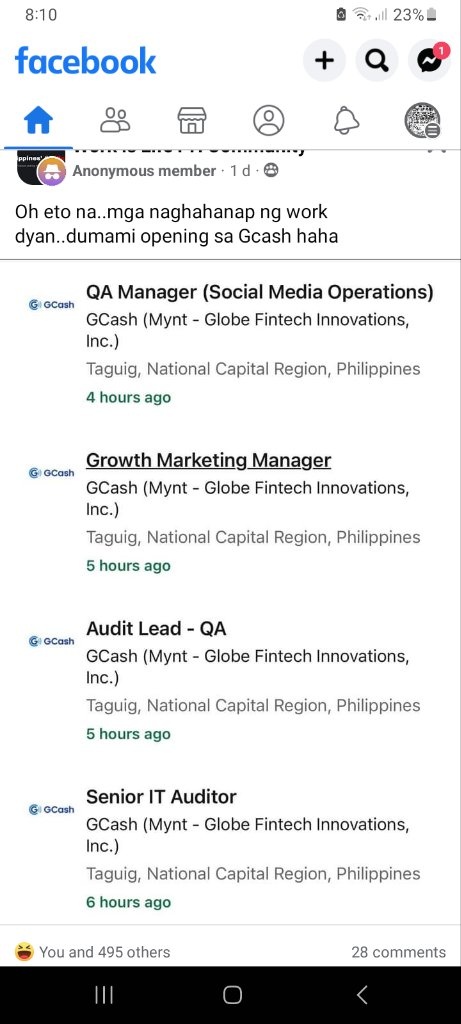Open Messenger chat icon
Screen dimensions: 461x1024
[429, 61]
